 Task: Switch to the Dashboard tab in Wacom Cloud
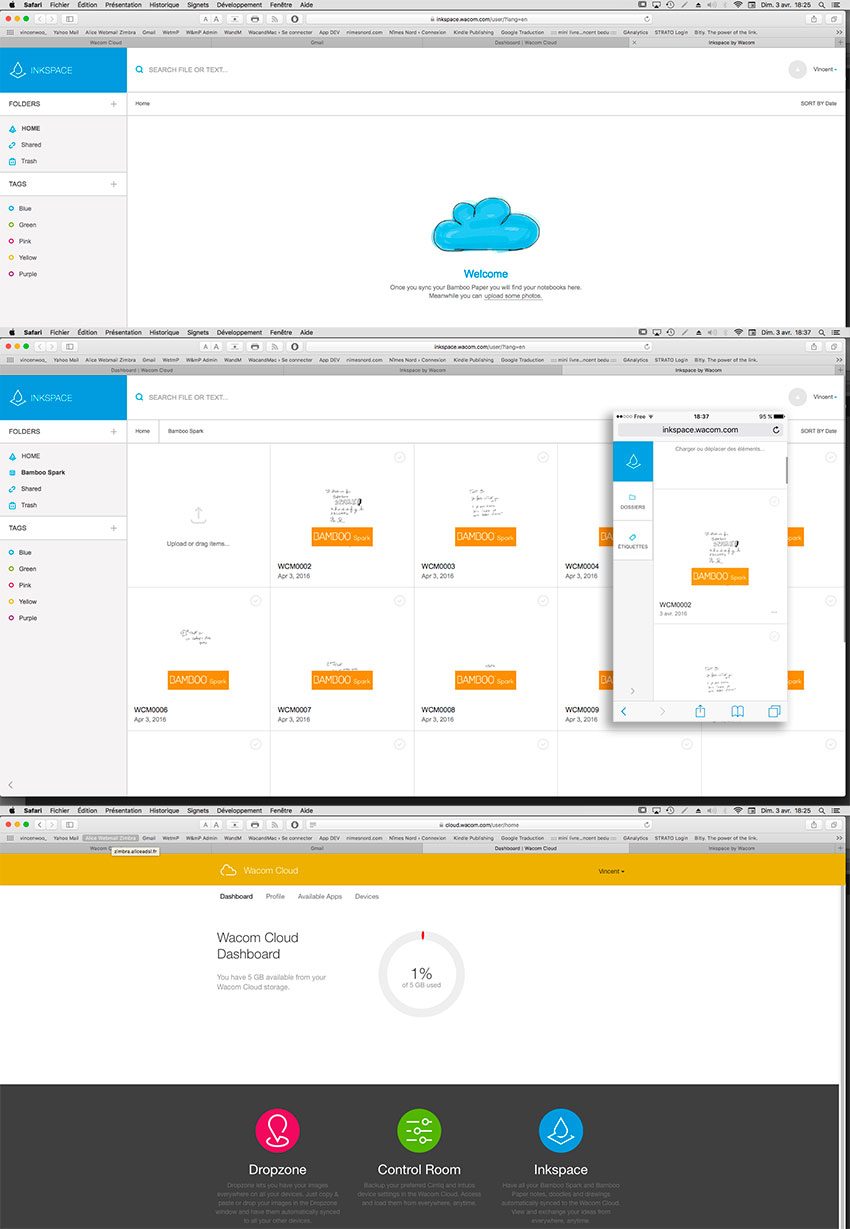tap(236, 896)
